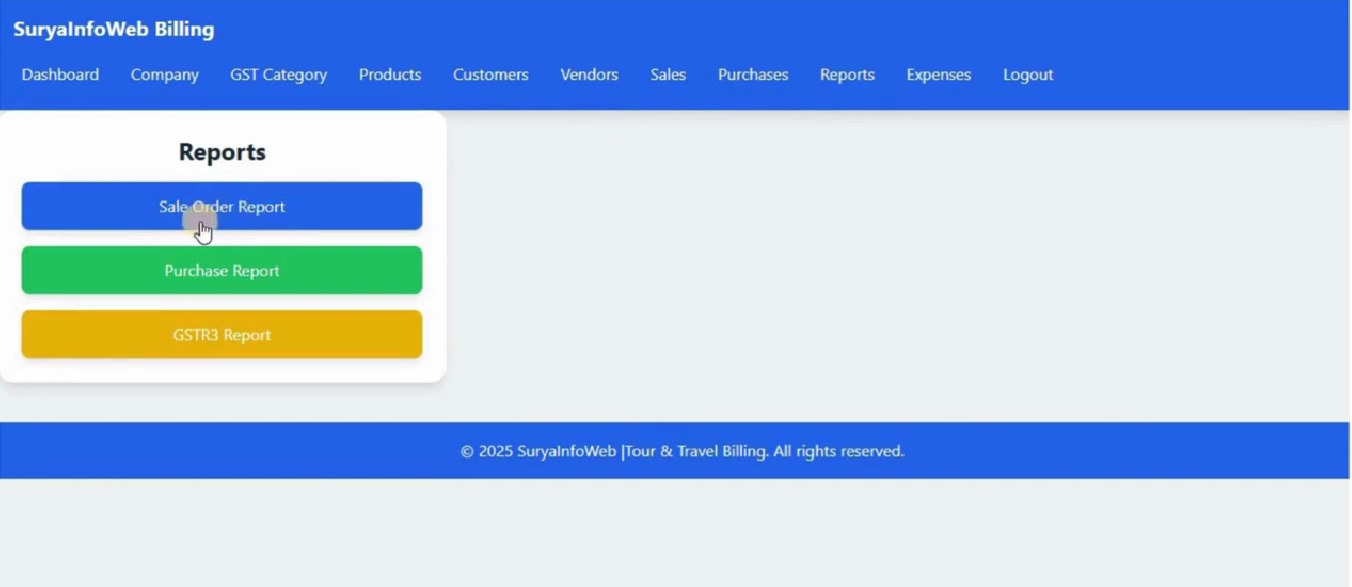View the Products page
This screenshot has width=1352, height=587.
click(390, 74)
